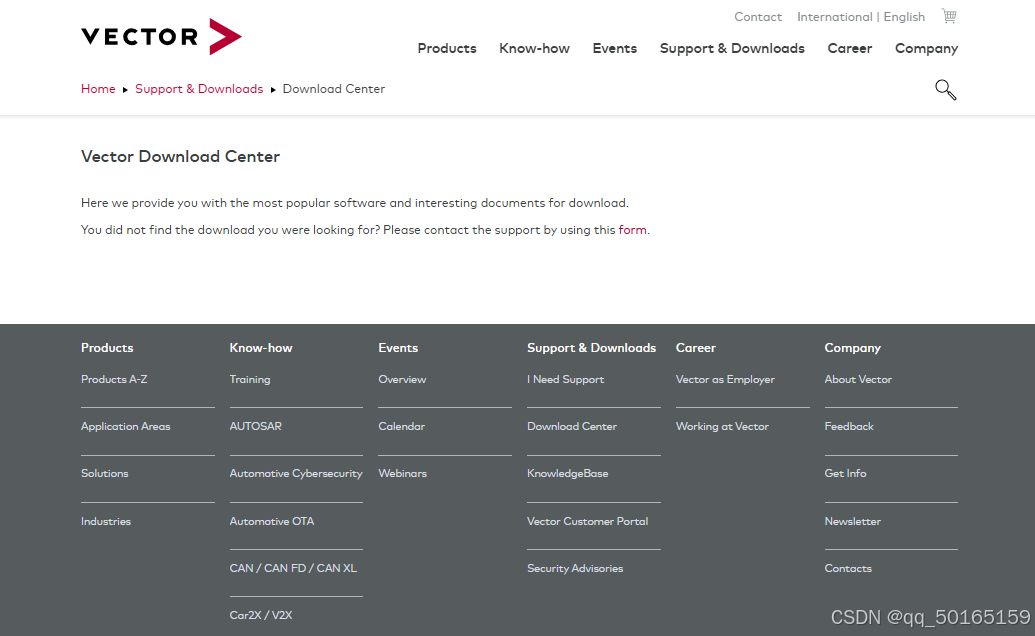Go to Support & Downloads breadcrumb
This screenshot has width=1035, height=636.
(x=199, y=88)
